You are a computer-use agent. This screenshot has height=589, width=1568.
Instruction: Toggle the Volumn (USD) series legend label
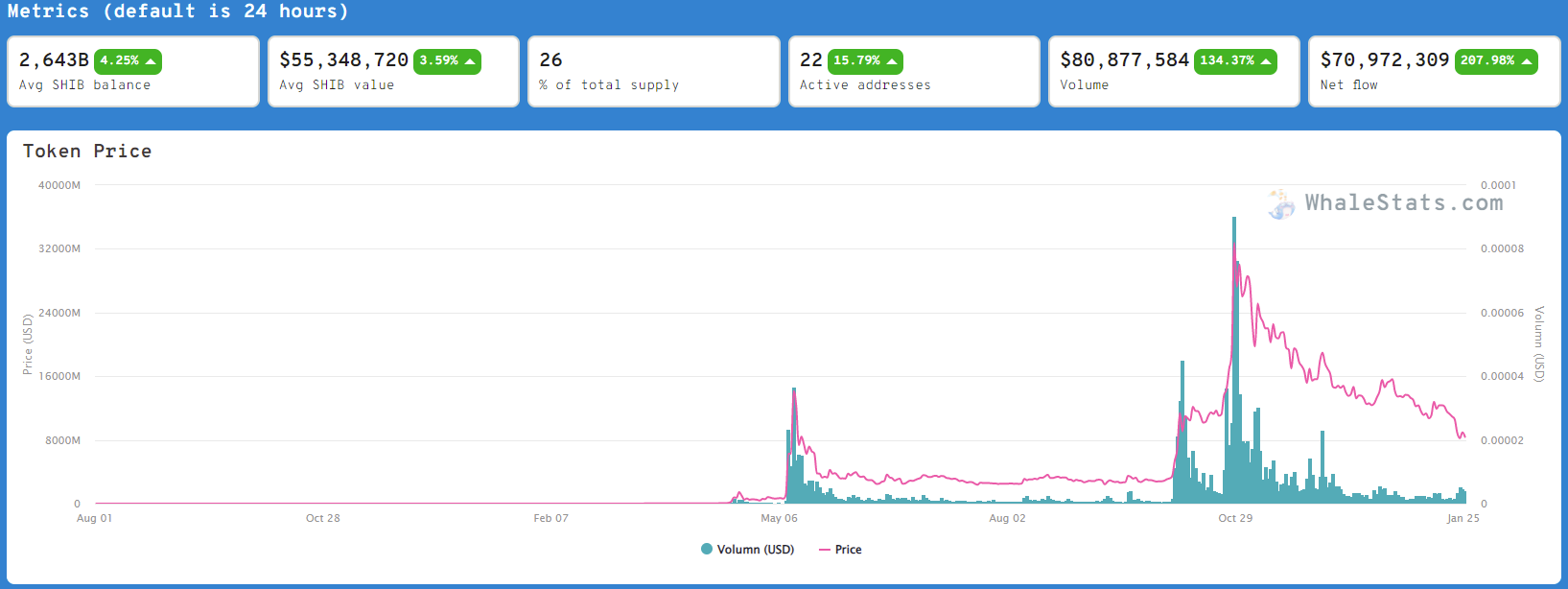click(756, 550)
